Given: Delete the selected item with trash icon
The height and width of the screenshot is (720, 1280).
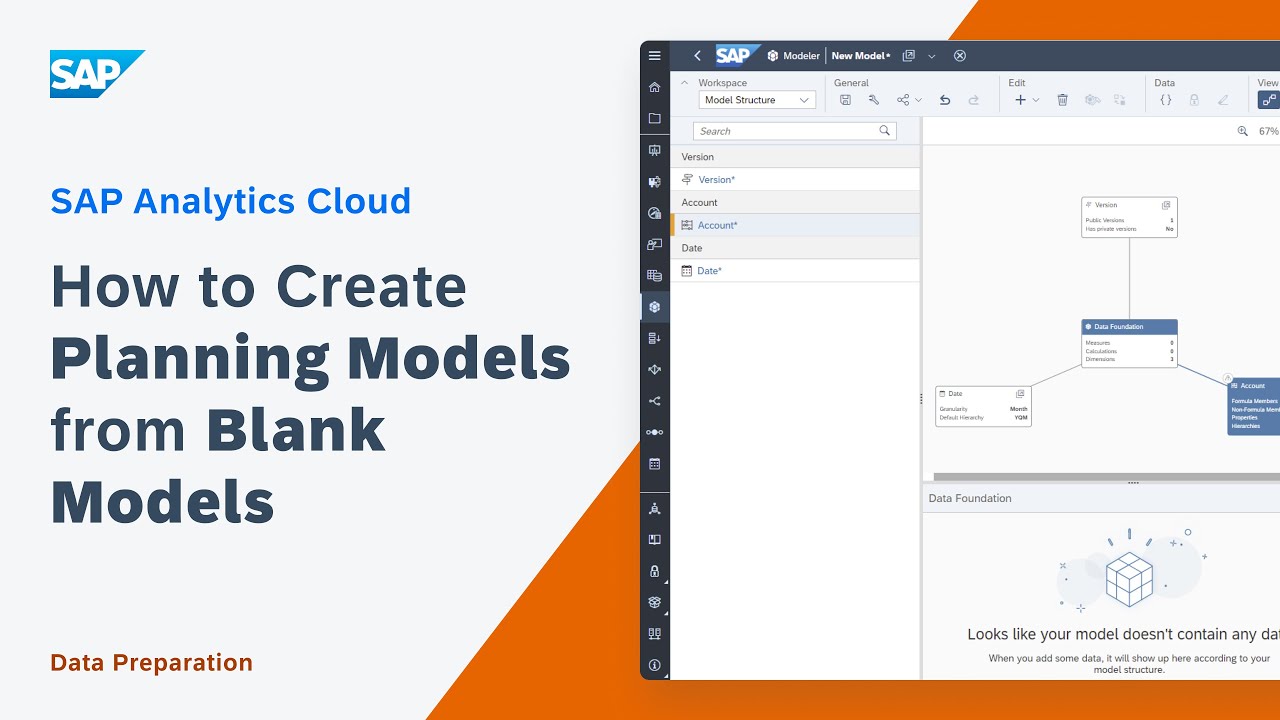Looking at the screenshot, I should (x=1063, y=100).
